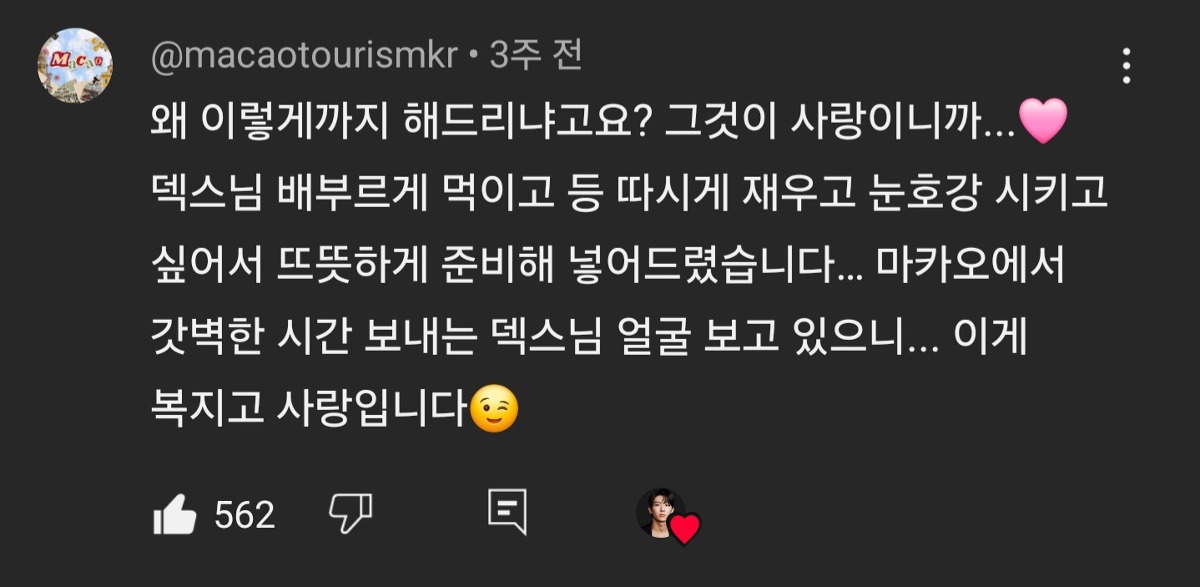This screenshot has height=587, width=1200.
Task: Open the three-dot comment options menu
Action: click(1127, 65)
